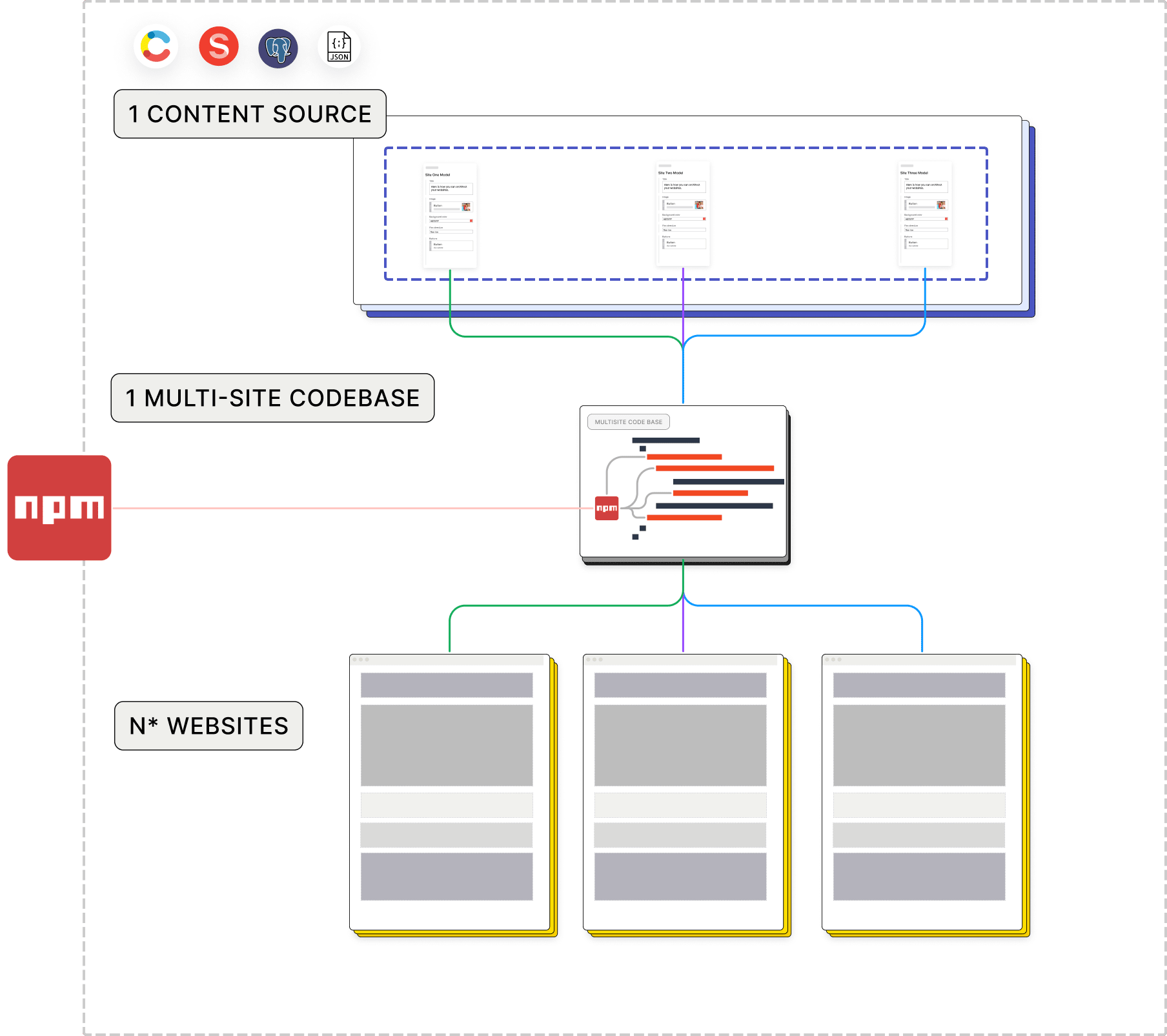Select the 1 MULTI-SITE CODEBASE label
This screenshot has height=1036, width=1167.
pyautogui.click(x=272, y=398)
